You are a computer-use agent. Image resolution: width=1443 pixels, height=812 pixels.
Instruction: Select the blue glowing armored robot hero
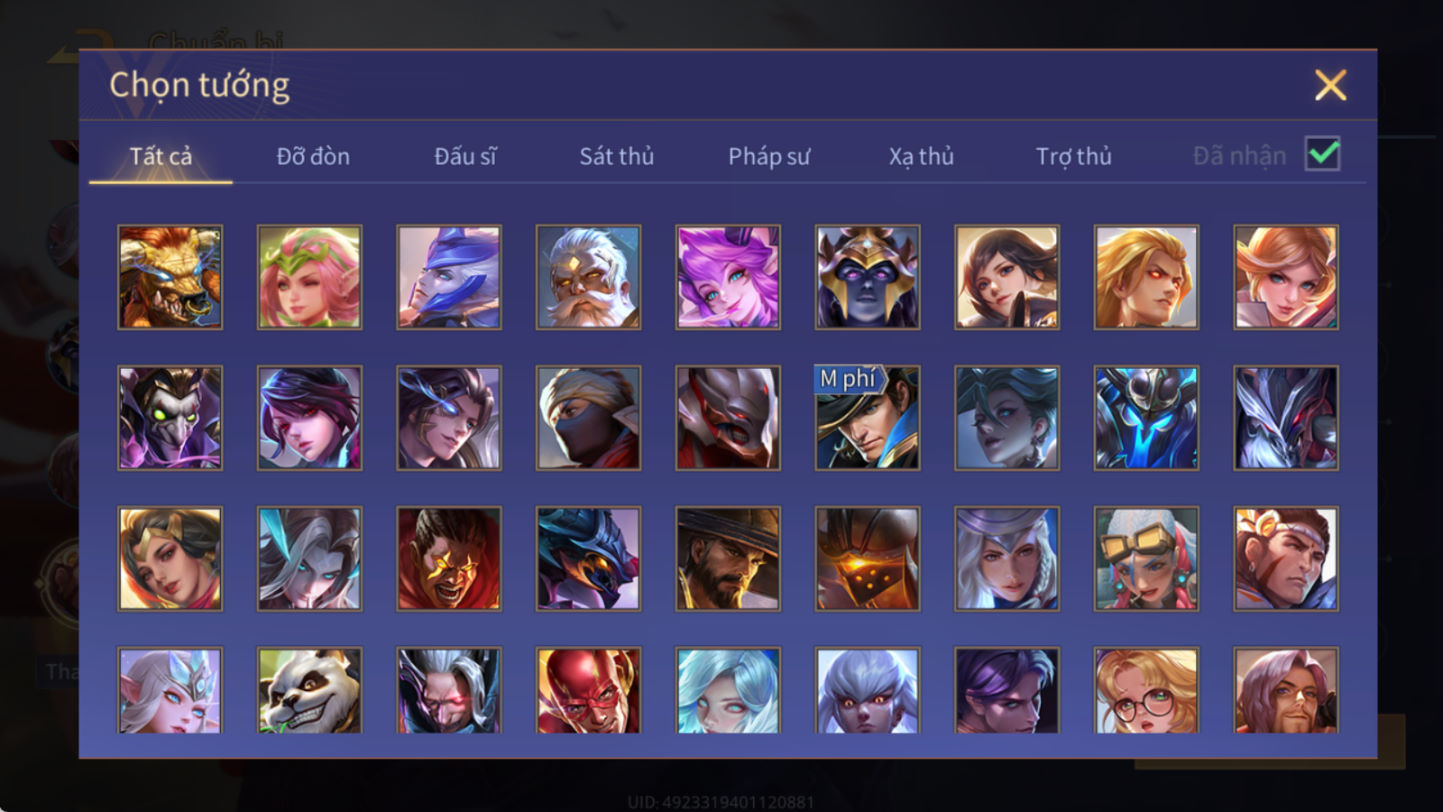1146,418
